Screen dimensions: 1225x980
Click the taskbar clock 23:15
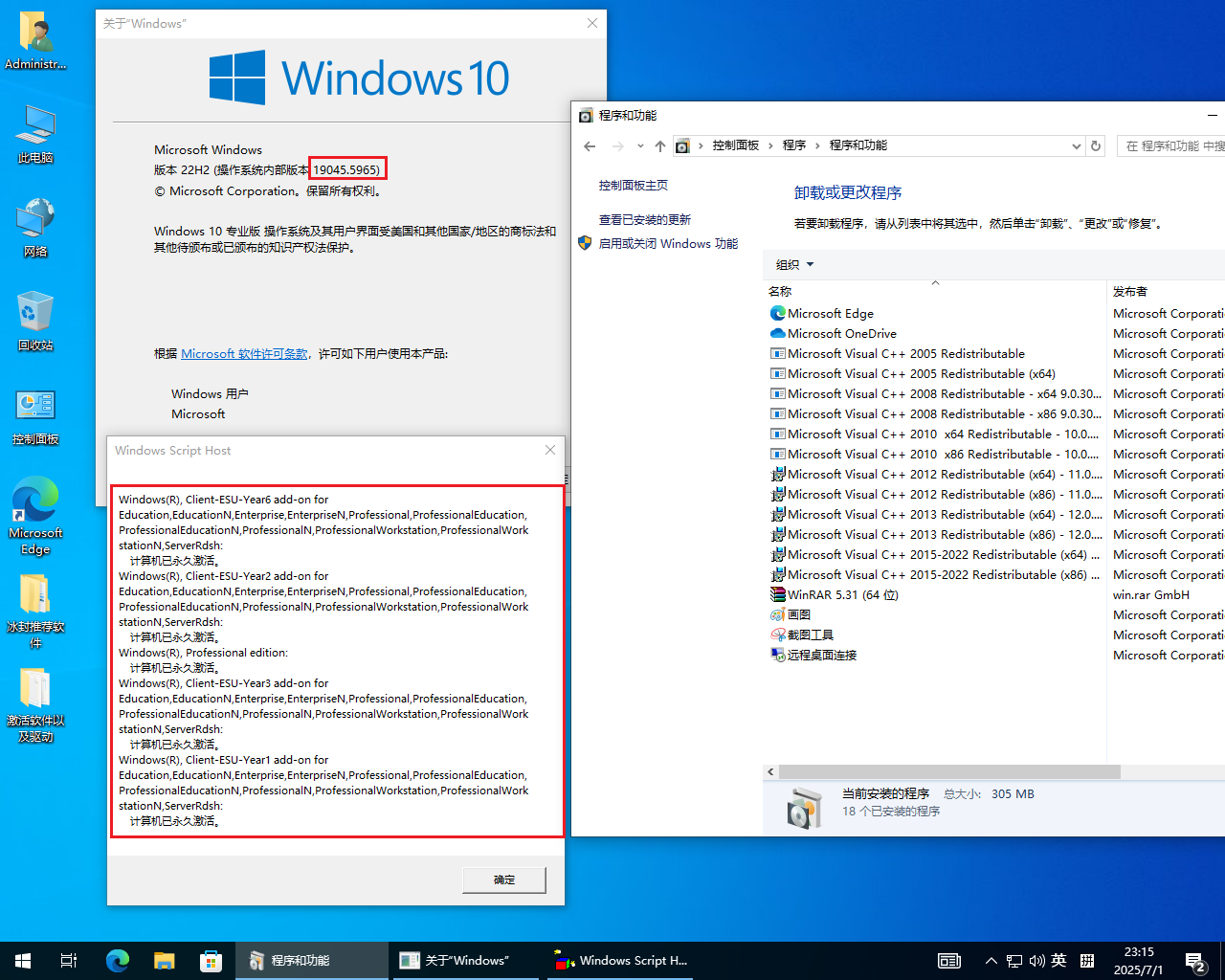1139,961
